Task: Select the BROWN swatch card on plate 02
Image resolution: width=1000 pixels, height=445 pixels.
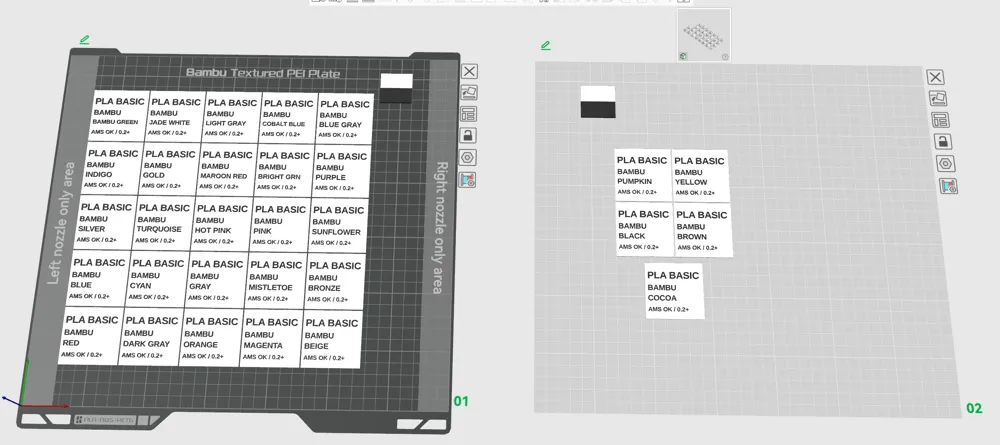Action: 703,231
